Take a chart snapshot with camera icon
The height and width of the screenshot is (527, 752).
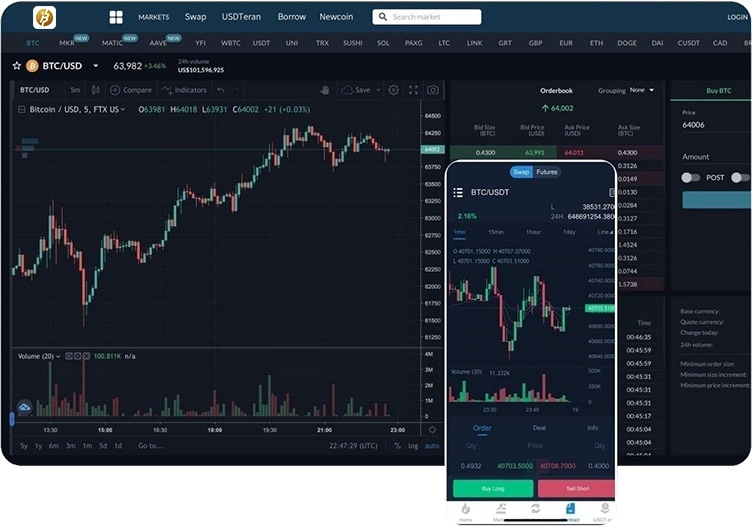(433, 90)
